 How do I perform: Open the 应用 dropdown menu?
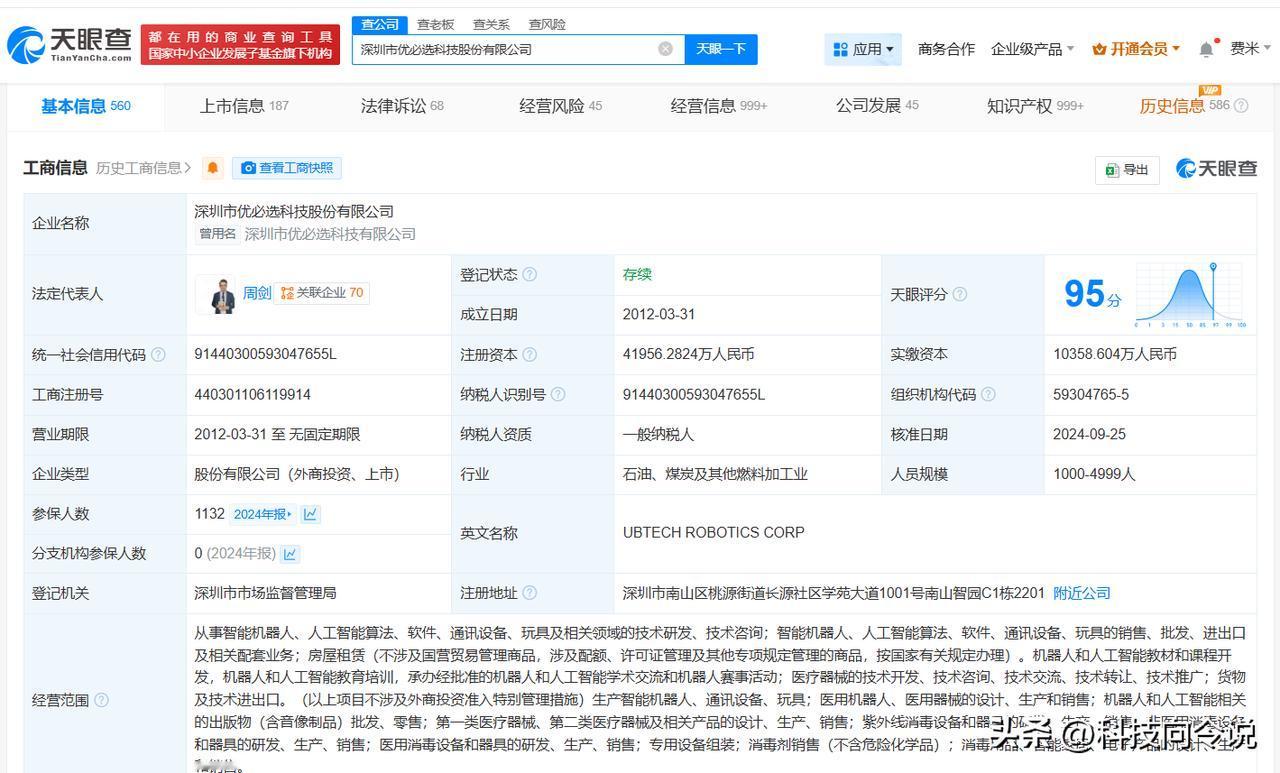pos(863,49)
